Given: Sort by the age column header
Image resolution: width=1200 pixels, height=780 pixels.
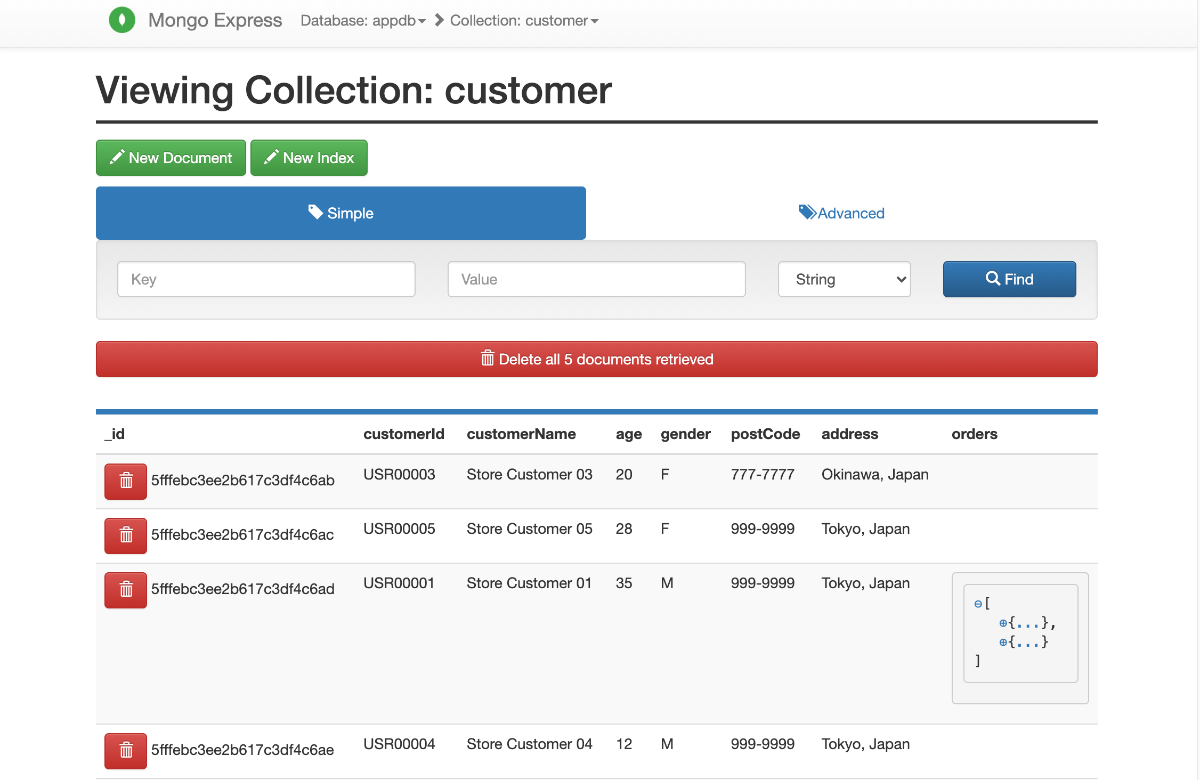Looking at the screenshot, I should [629, 434].
